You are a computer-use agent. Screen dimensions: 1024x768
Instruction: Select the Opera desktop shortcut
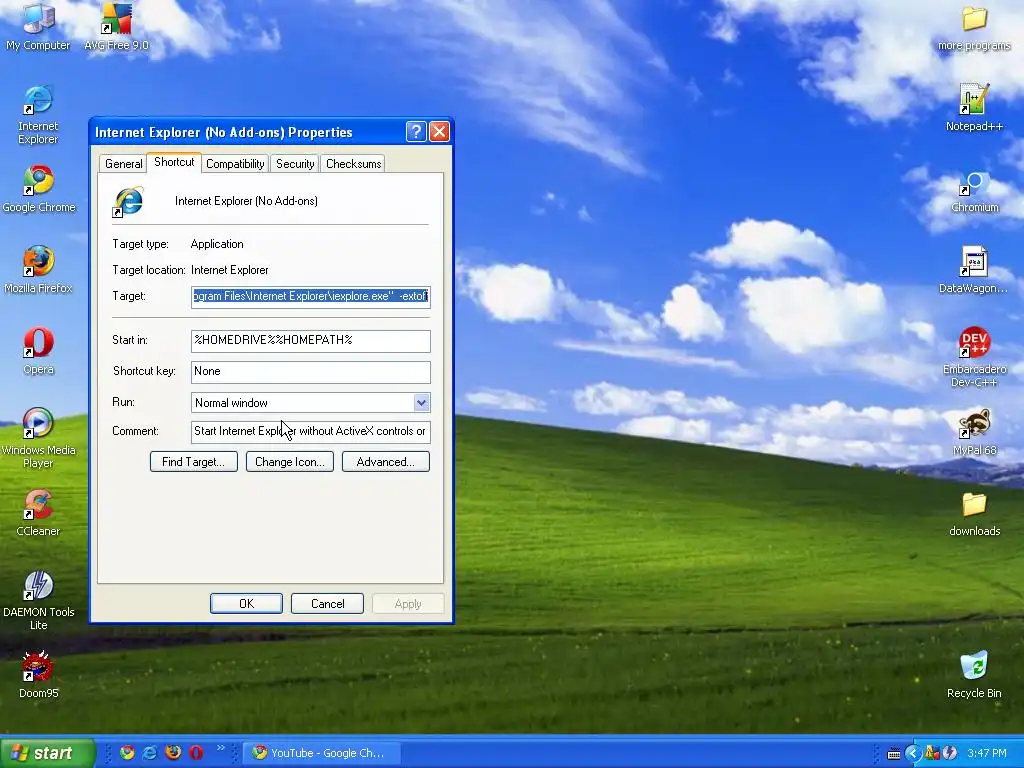(38, 351)
